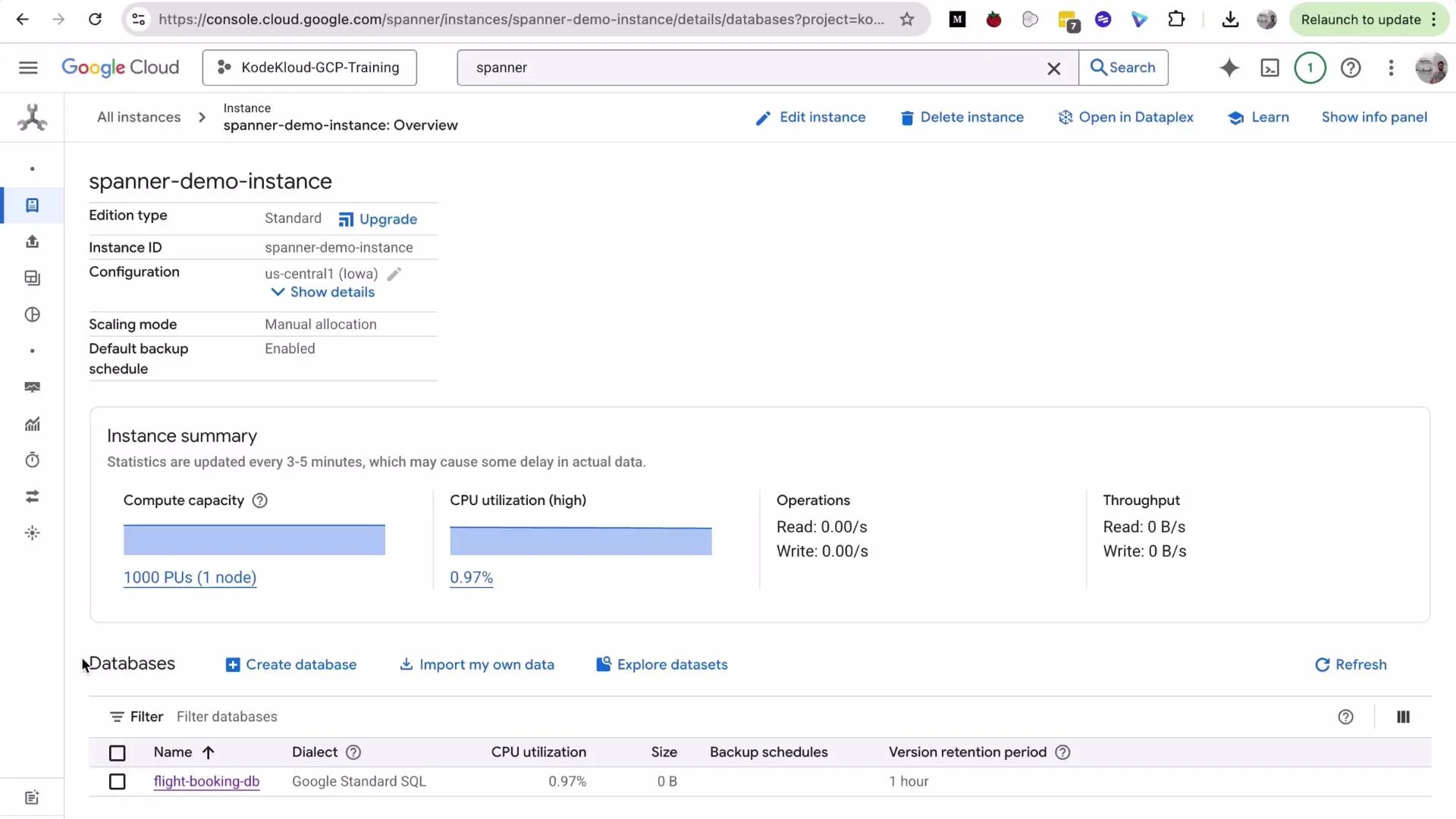
Task: Open the main navigation hamburger menu
Action: click(x=28, y=67)
